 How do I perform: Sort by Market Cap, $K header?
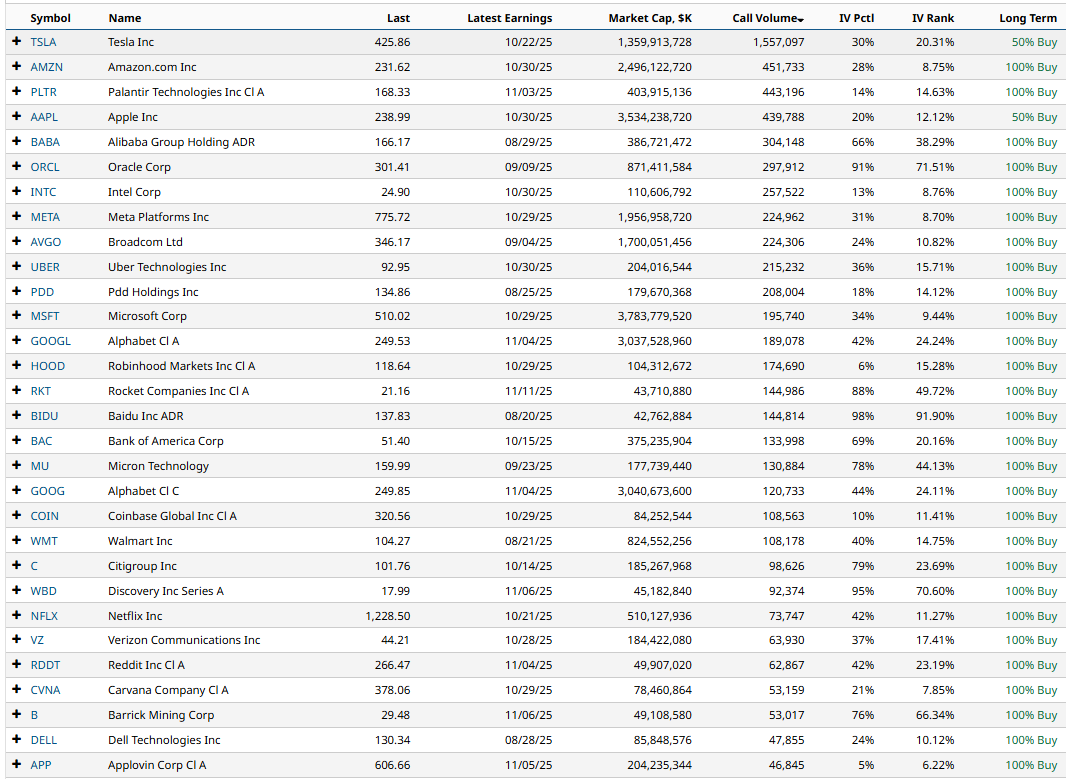click(x=650, y=18)
